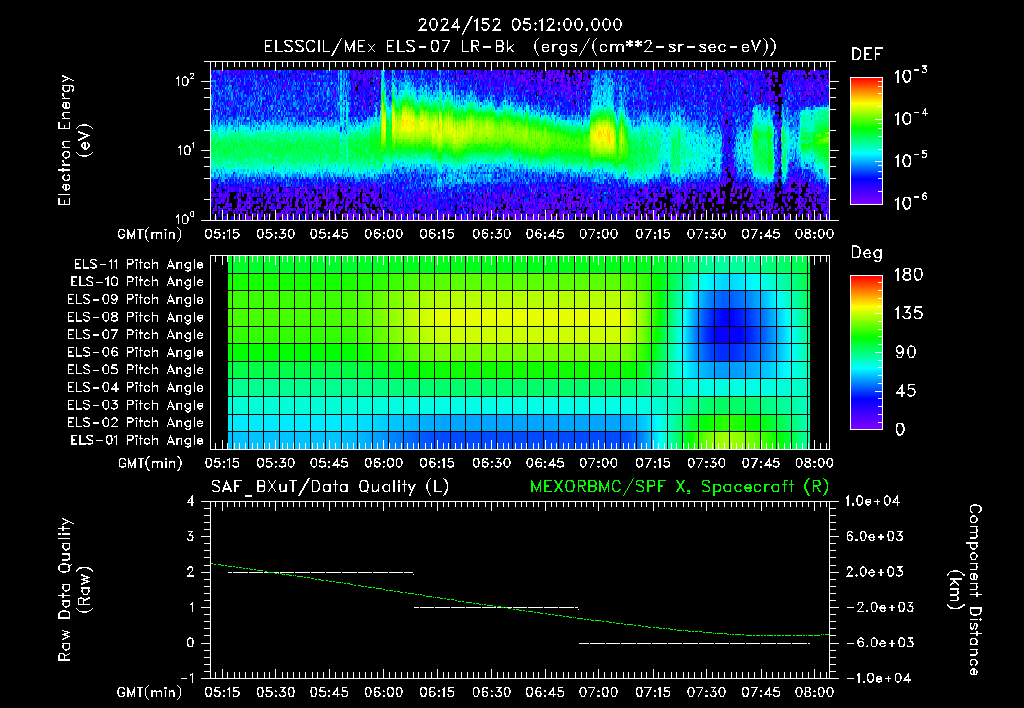This screenshot has height=708, width=1024.
Task: Select the ELS-04 Pitch Angle row label
Action: click(x=136, y=387)
